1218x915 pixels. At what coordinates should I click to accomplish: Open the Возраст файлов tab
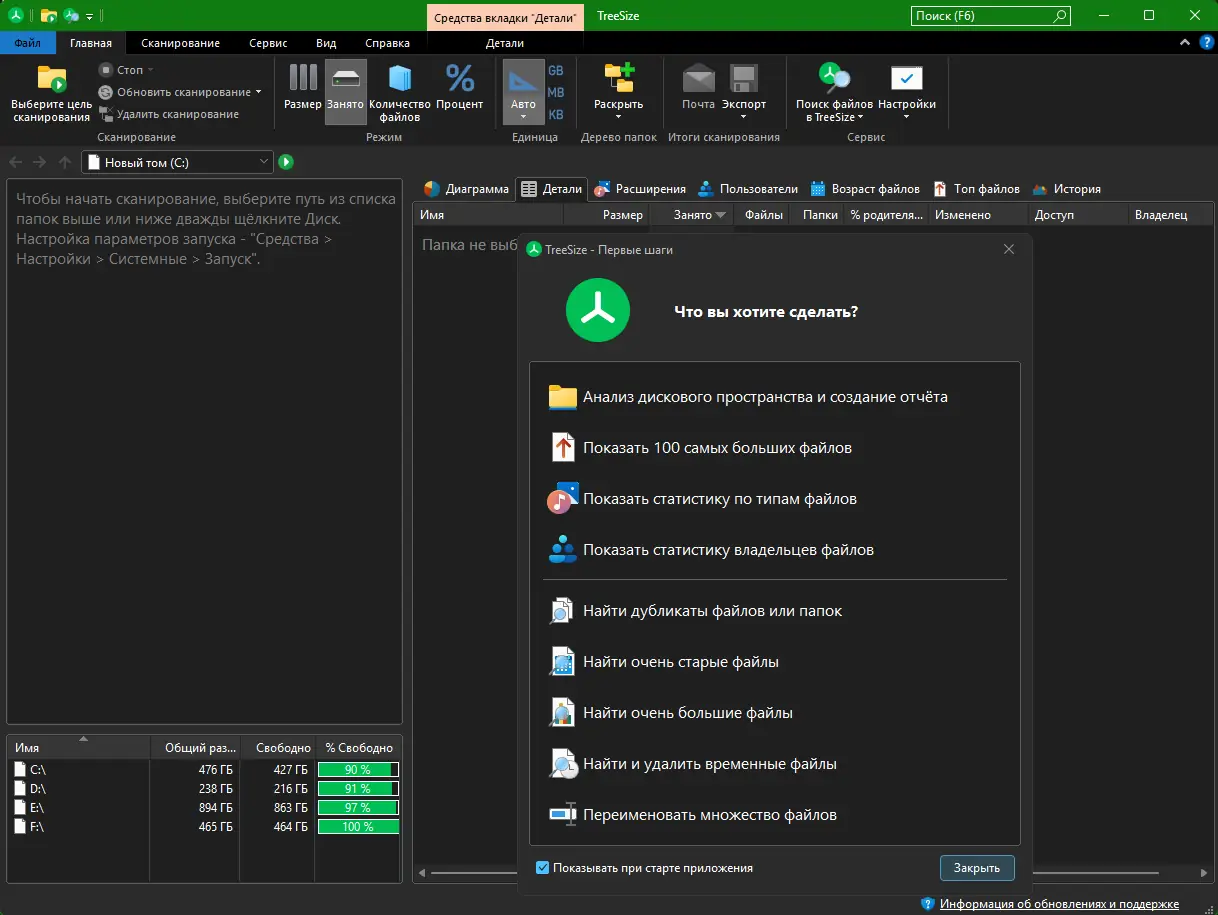pyautogui.click(x=865, y=188)
